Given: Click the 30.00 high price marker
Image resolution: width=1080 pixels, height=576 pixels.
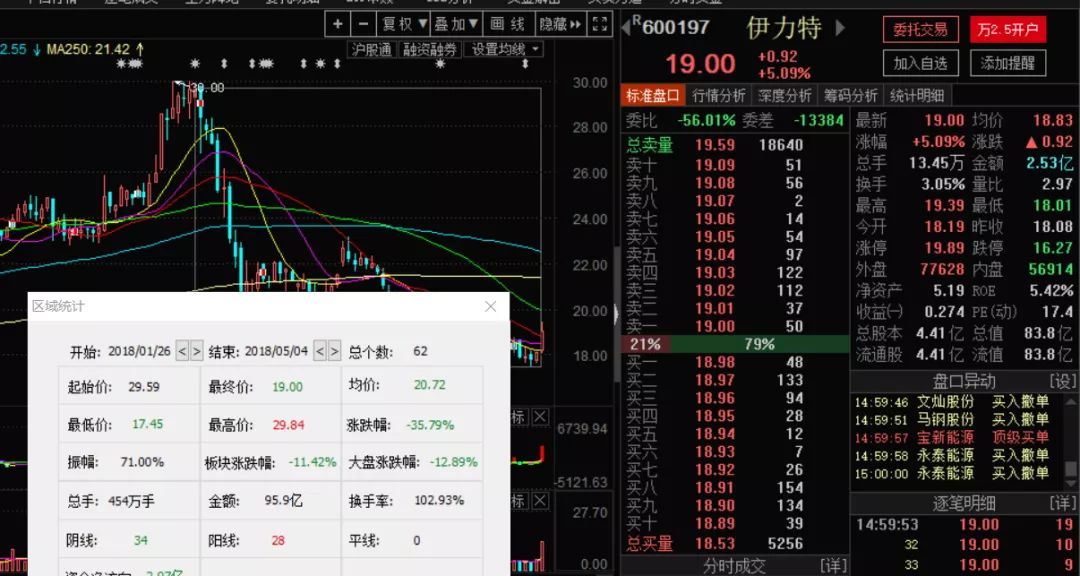Looking at the screenshot, I should 207,88.
